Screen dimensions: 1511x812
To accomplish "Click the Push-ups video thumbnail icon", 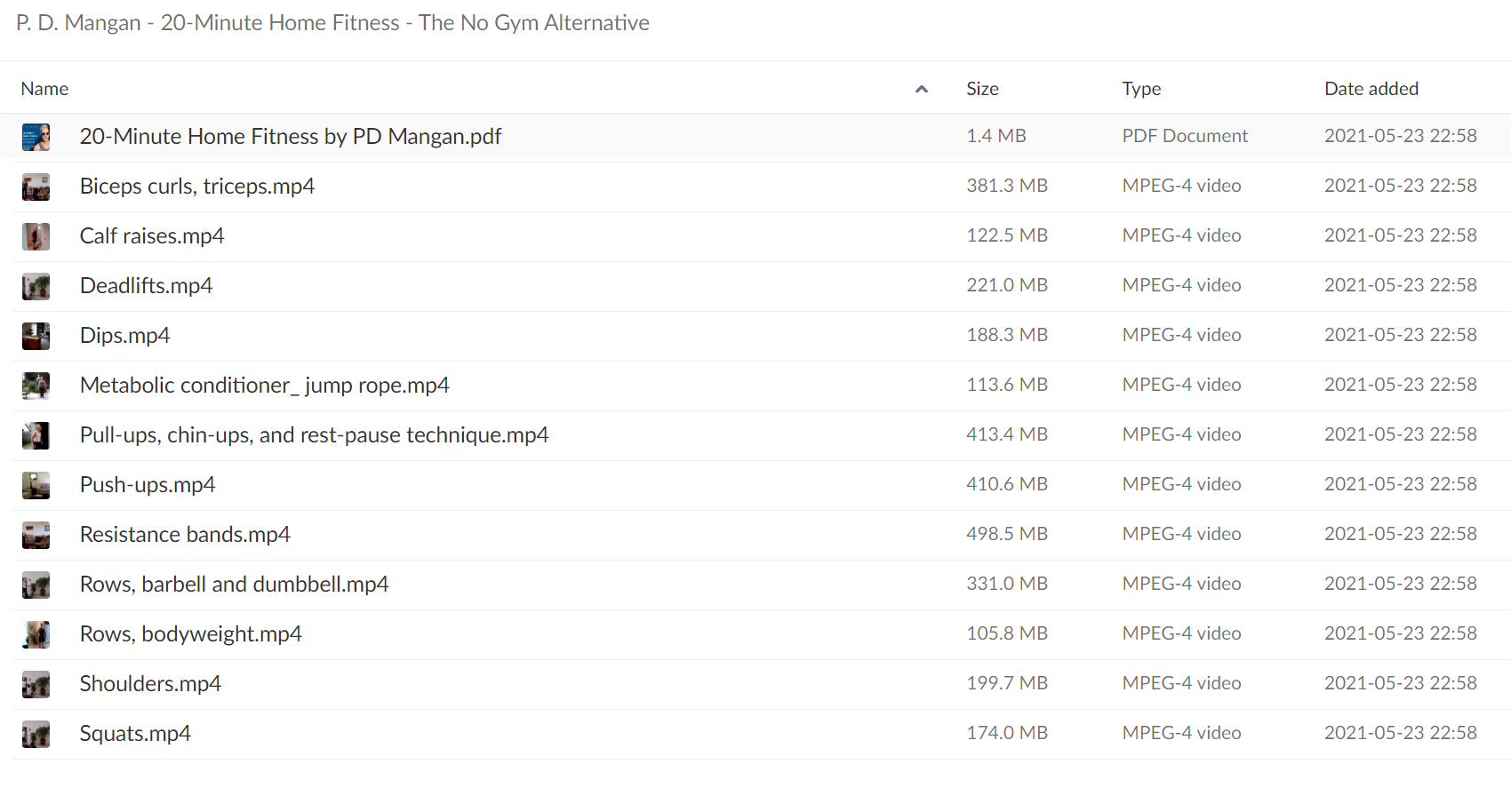I will click(x=36, y=485).
